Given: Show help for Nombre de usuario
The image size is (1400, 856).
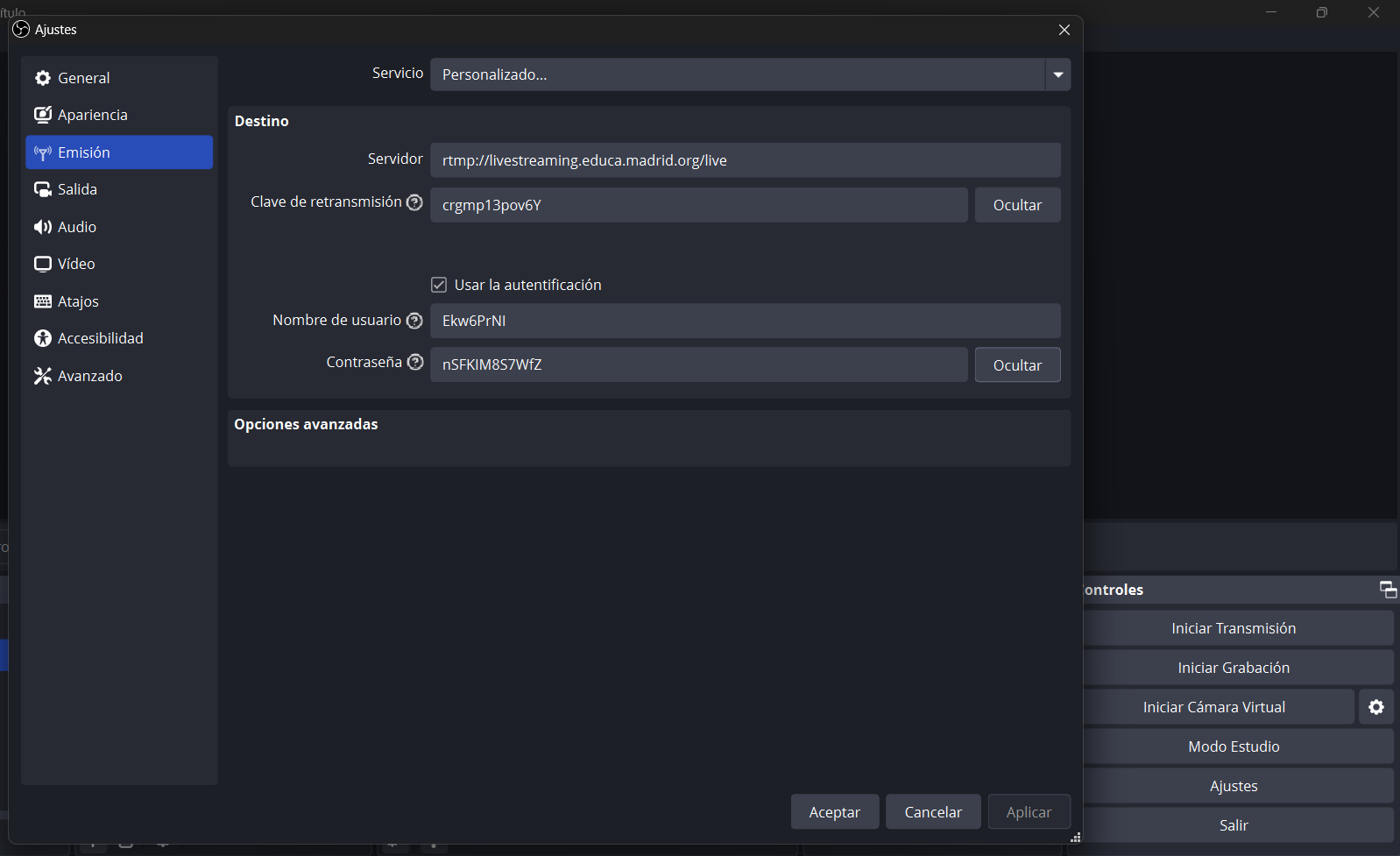Looking at the screenshot, I should [x=414, y=321].
